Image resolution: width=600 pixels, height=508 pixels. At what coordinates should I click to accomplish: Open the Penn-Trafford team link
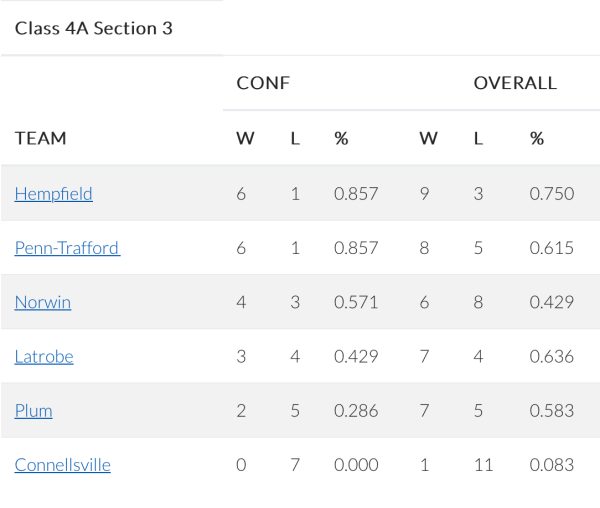[67, 248]
